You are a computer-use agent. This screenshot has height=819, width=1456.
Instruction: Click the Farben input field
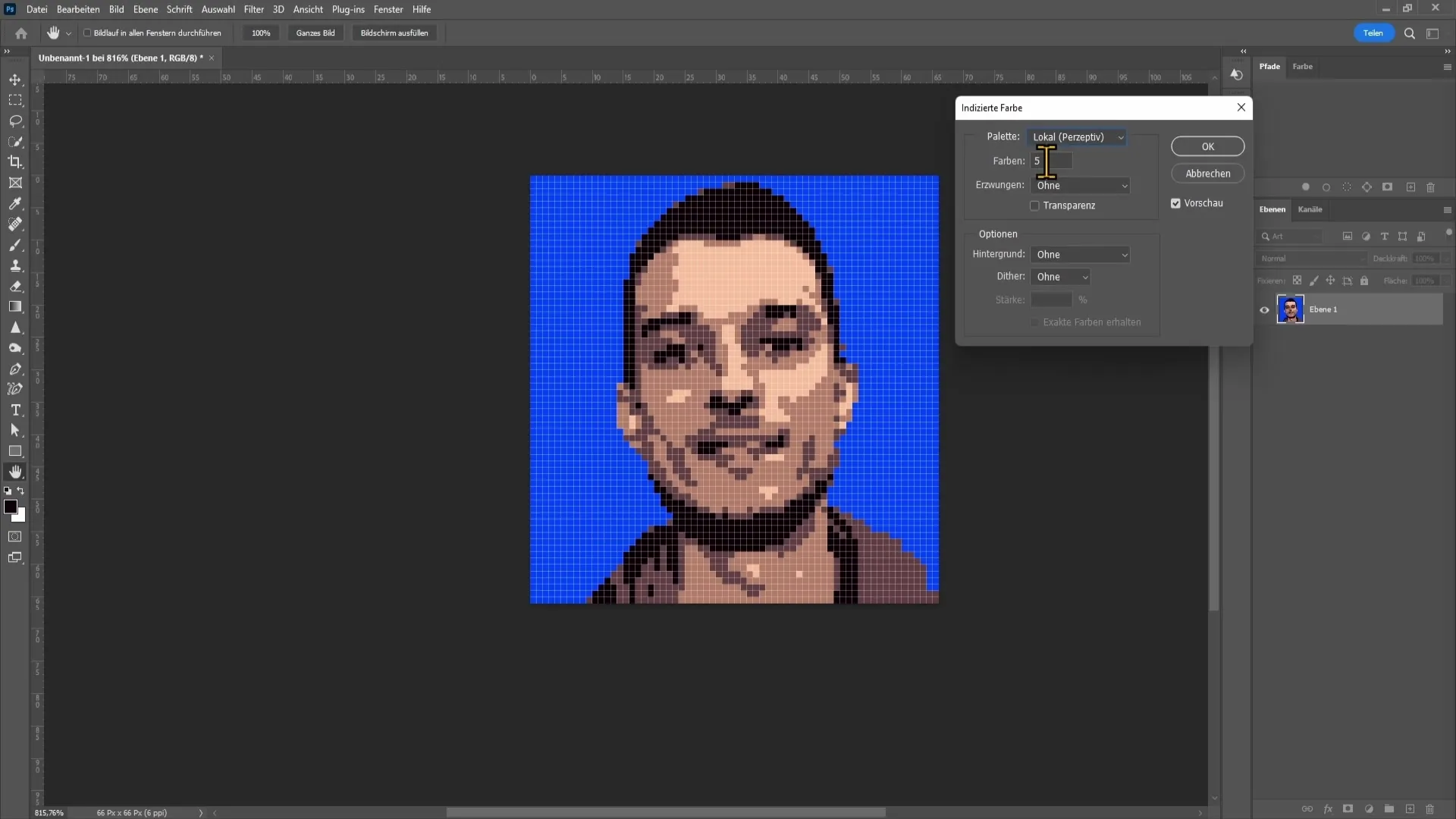(x=1051, y=161)
